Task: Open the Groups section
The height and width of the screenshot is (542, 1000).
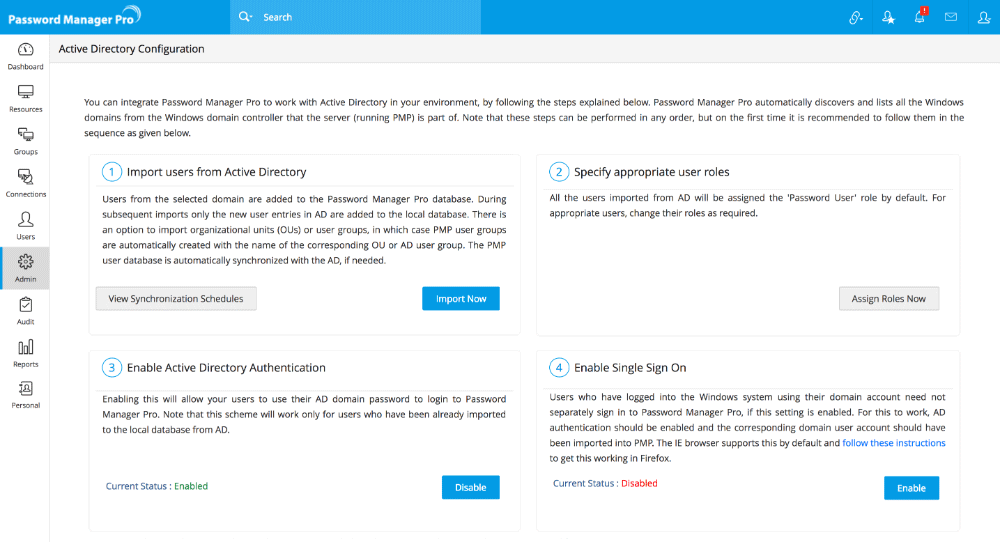Action: [x=25, y=141]
